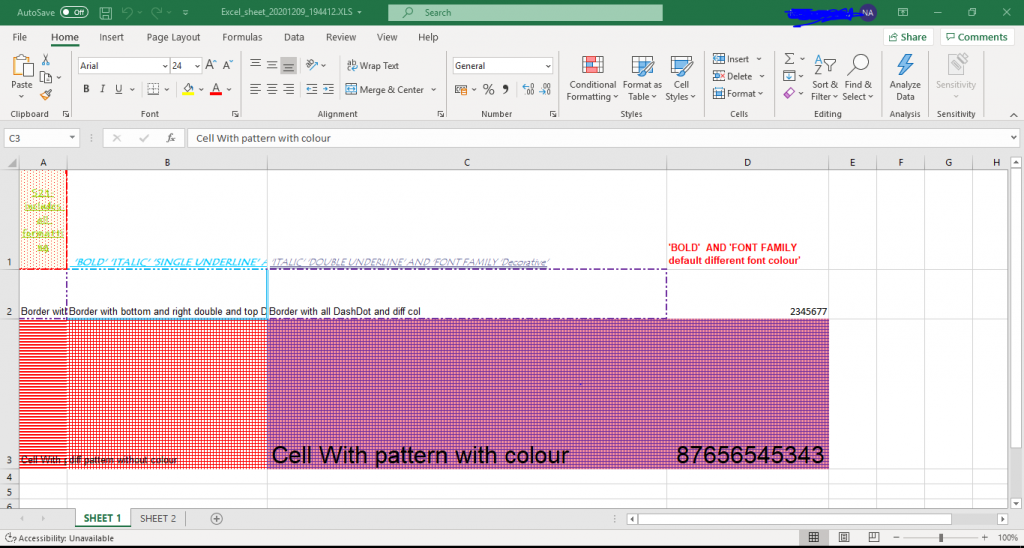Click the red Font Color A

(216, 89)
